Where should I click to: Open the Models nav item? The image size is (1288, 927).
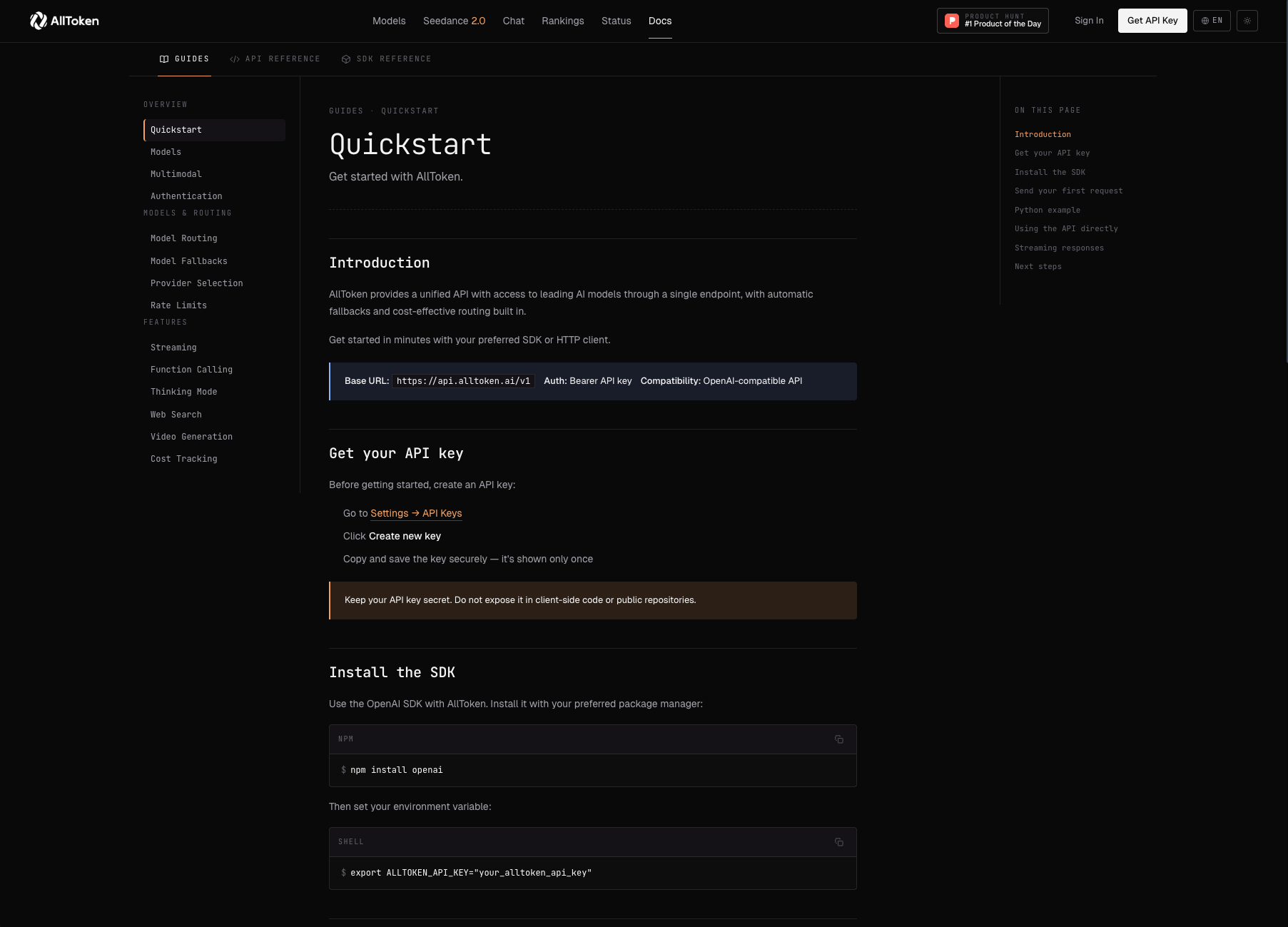tap(389, 21)
